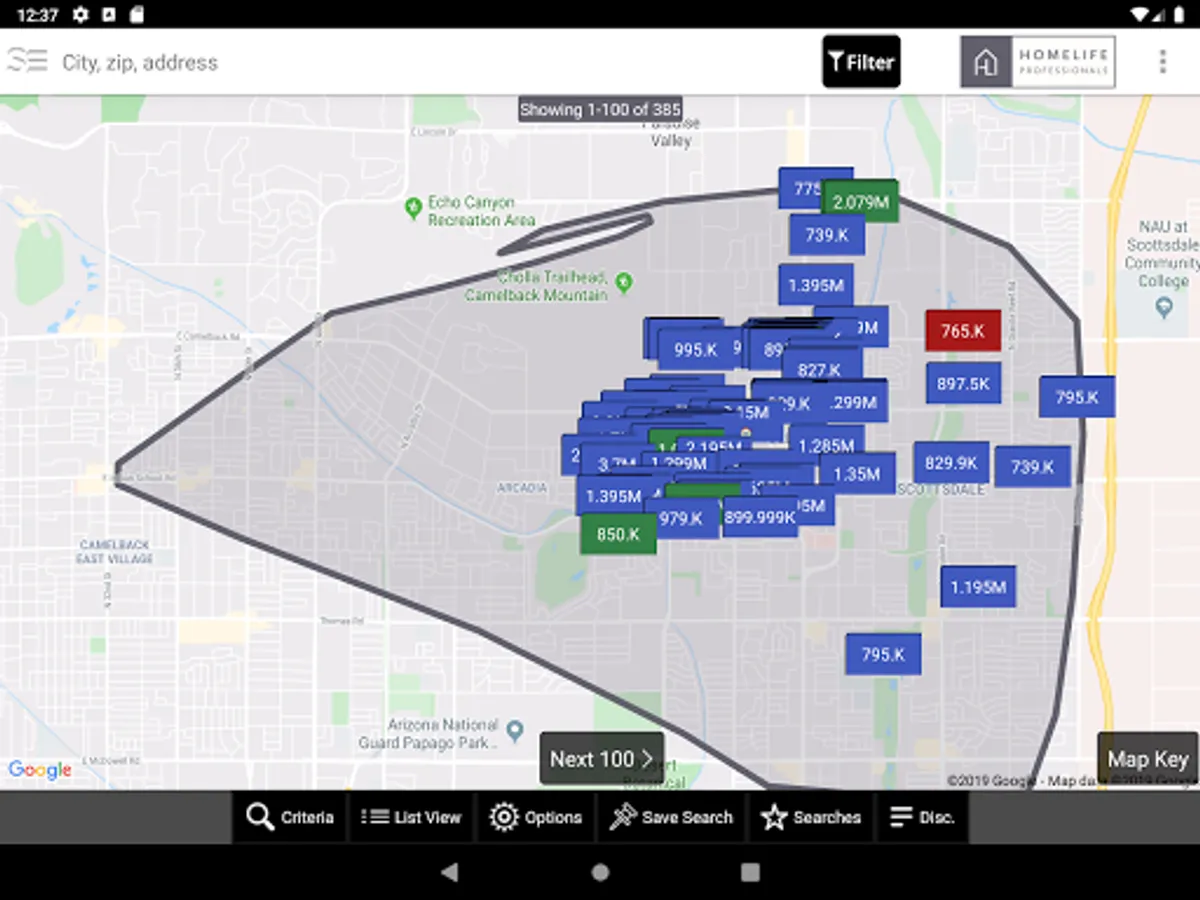Image resolution: width=1200 pixels, height=900 pixels.
Task: Show the Map Key legend
Action: point(1148,759)
